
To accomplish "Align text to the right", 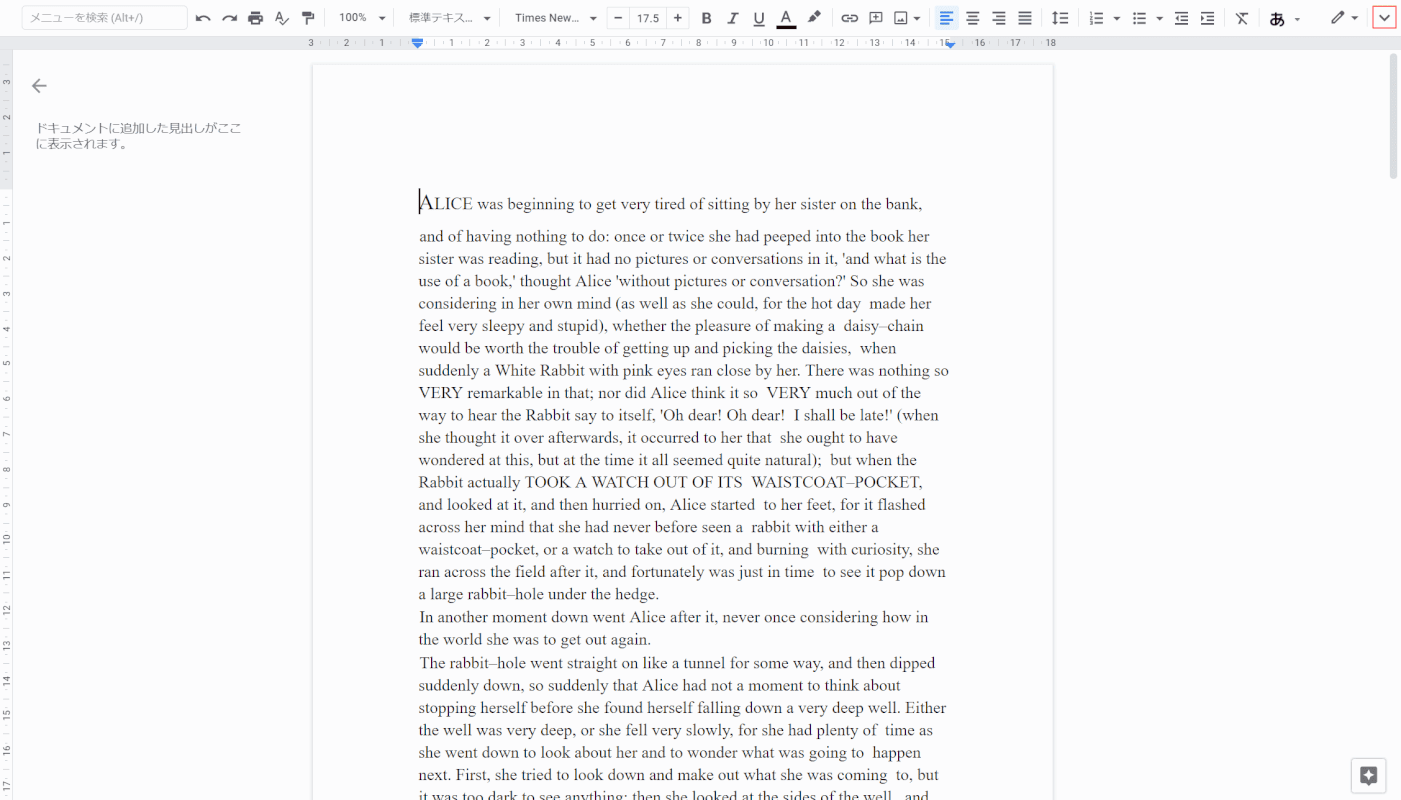I will [x=998, y=18].
